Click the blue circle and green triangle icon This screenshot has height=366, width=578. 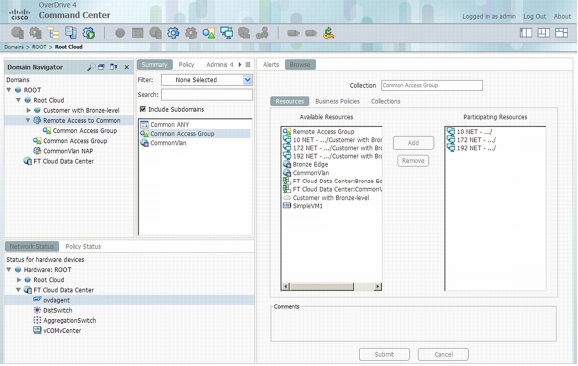click(209, 33)
